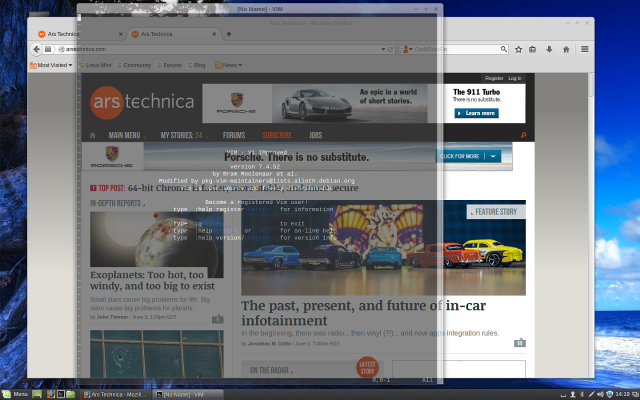Click the magnifier icon in DuckDuckGo search box

point(504,49)
